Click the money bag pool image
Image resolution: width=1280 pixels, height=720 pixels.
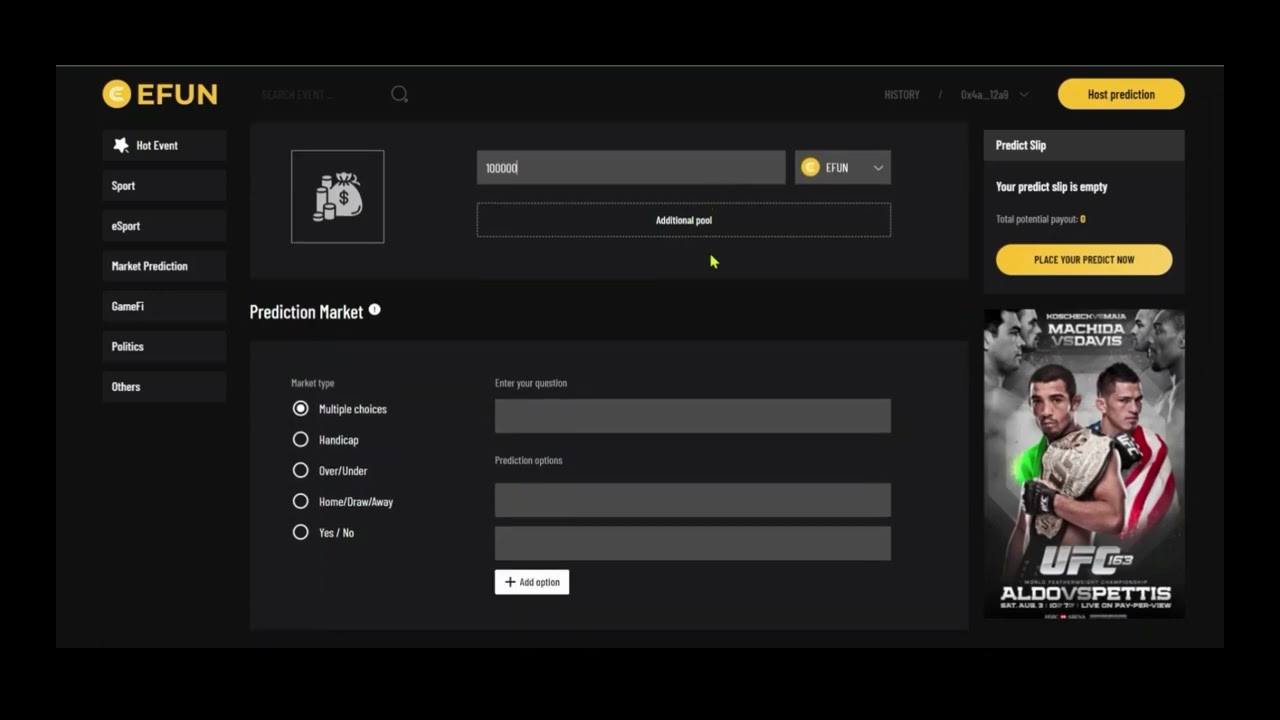point(338,196)
